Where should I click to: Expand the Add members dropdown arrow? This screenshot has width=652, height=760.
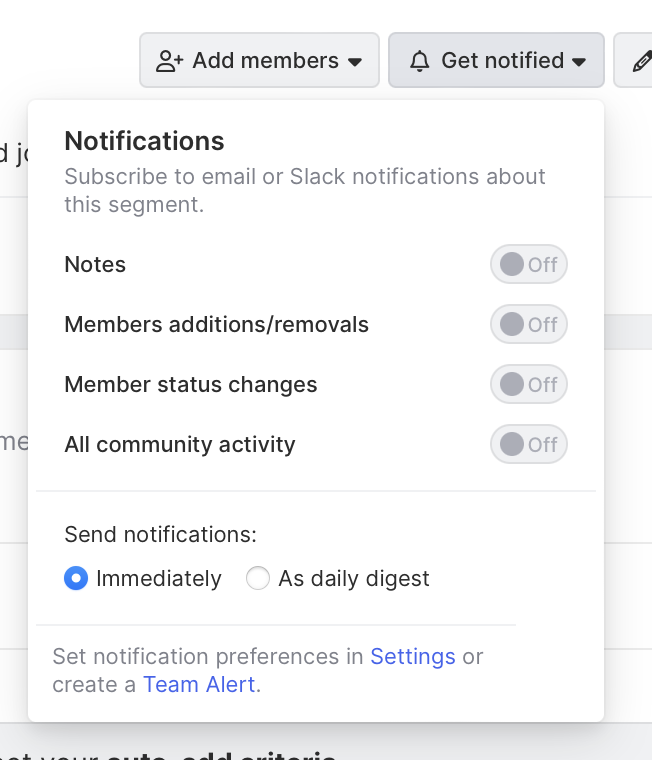pyautogui.click(x=355, y=61)
